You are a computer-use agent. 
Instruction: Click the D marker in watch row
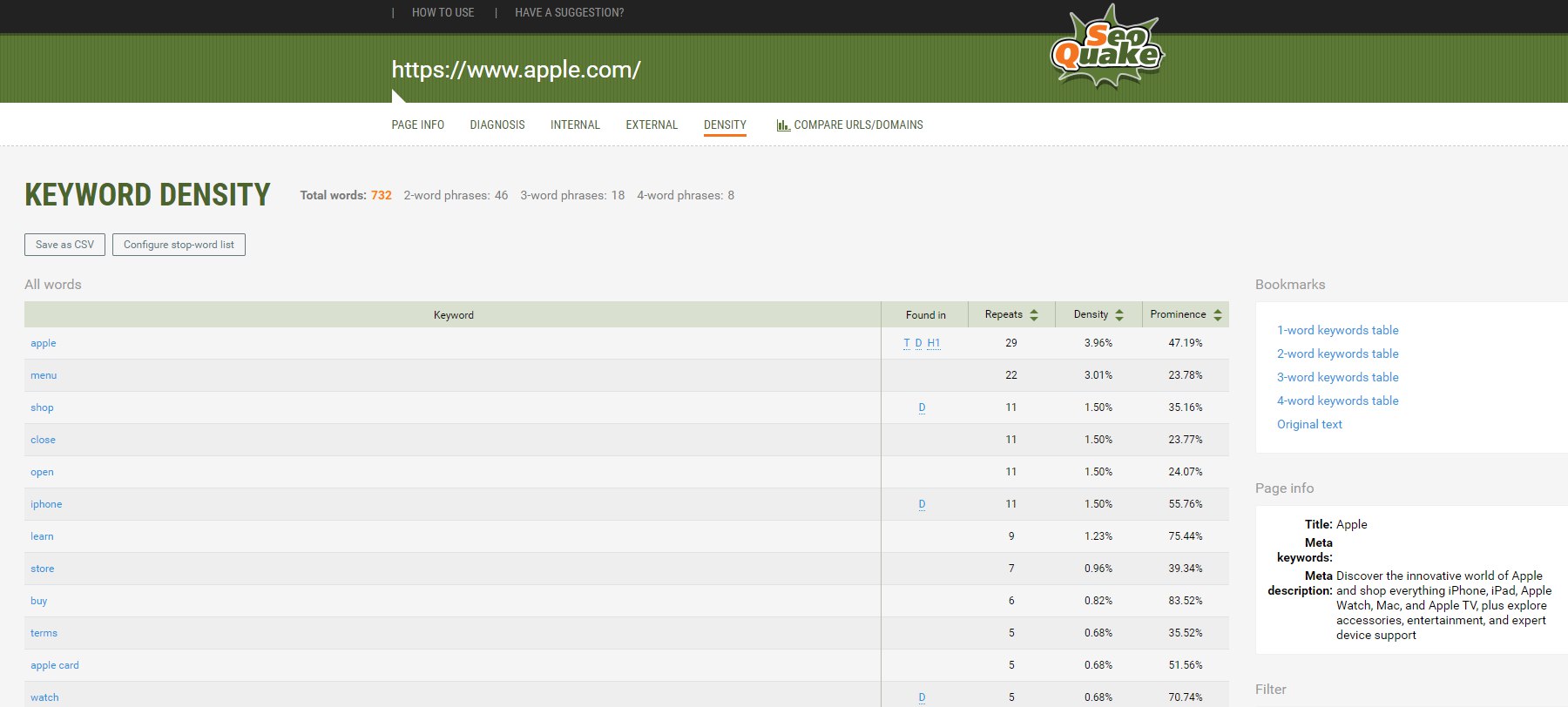922,697
